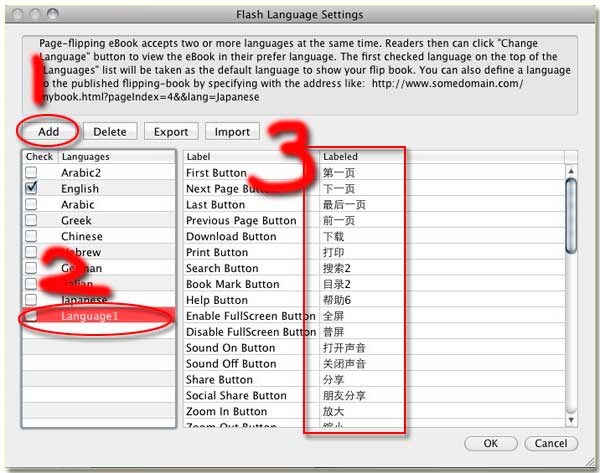Select the First Button label row
Image resolution: width=600 pixels, height=473 pixels.
[374, 173]
